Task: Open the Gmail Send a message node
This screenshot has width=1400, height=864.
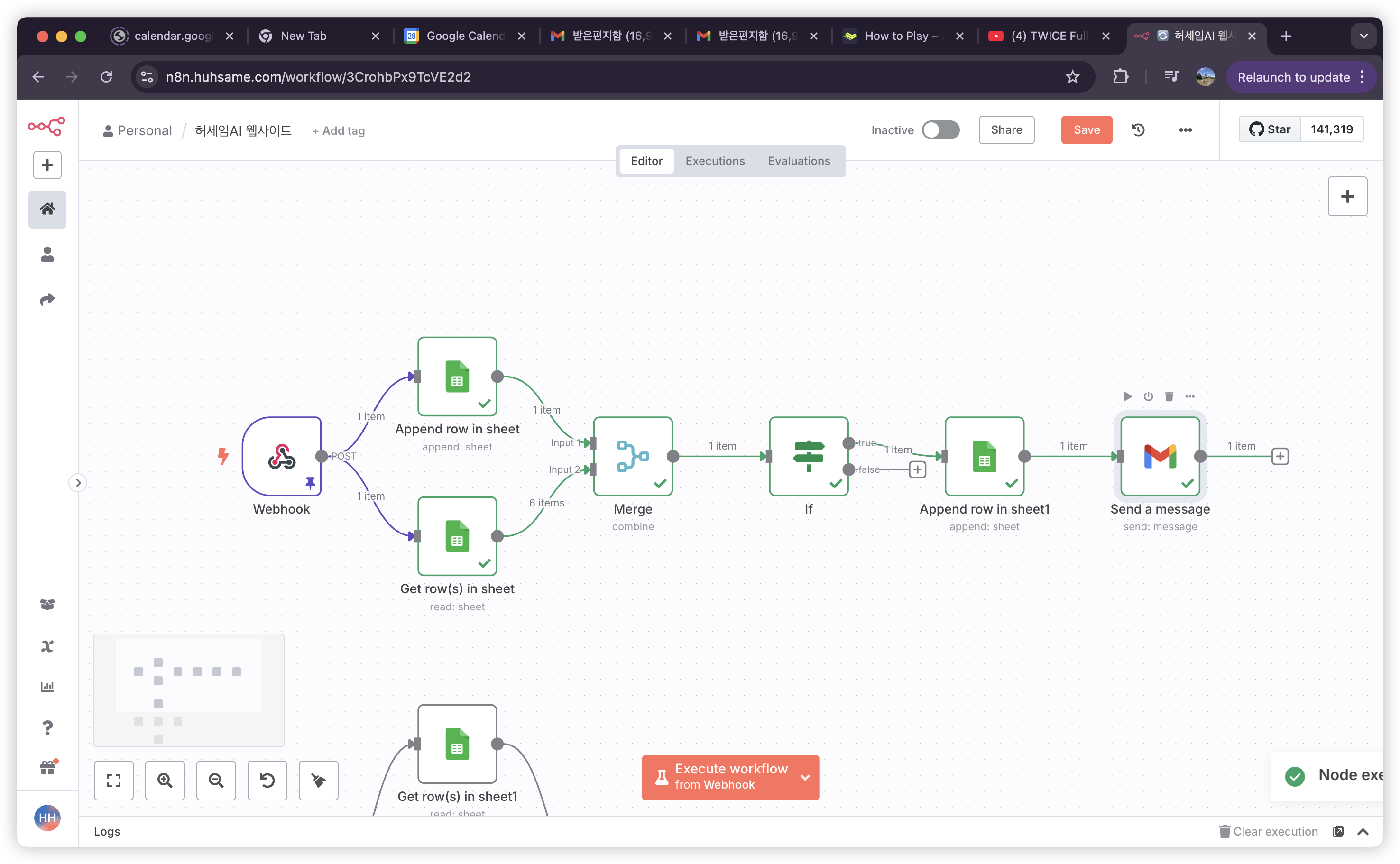Action: pyautogui.click(x=1160, y=456)
